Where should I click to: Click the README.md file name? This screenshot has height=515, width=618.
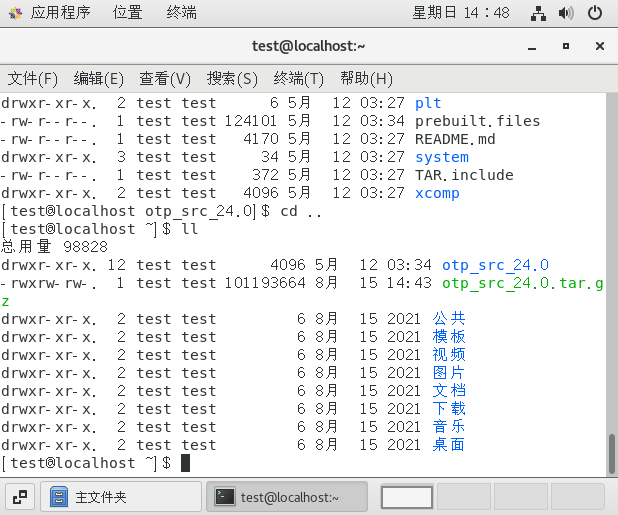(455, 139)
